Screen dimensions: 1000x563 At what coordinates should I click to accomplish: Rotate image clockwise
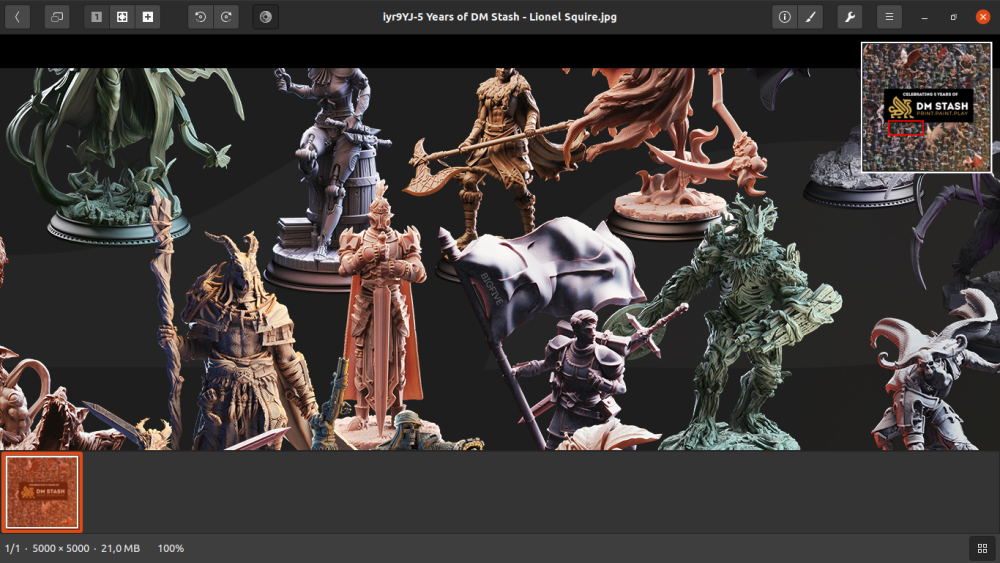[226, 17]
